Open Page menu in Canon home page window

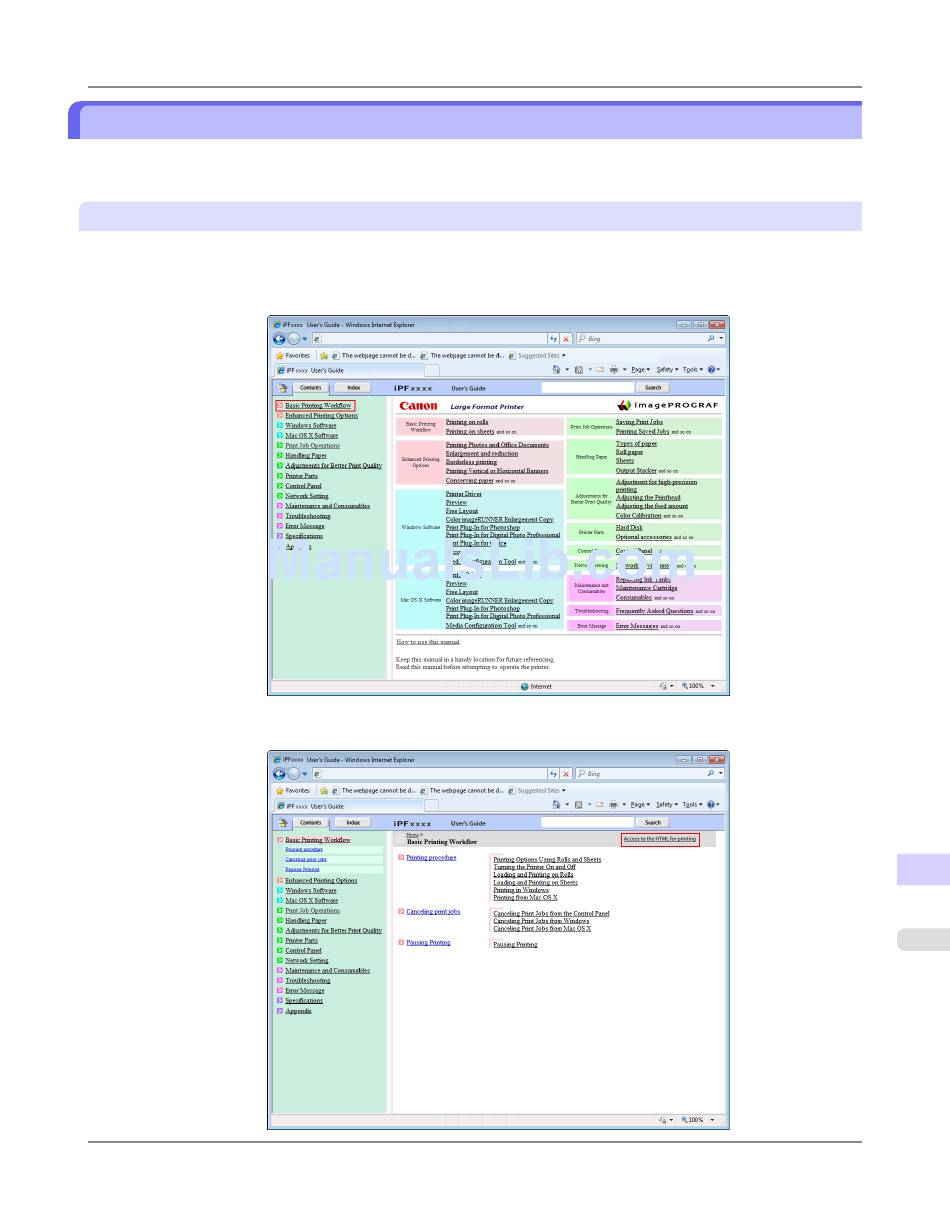(x=640, y=370)
